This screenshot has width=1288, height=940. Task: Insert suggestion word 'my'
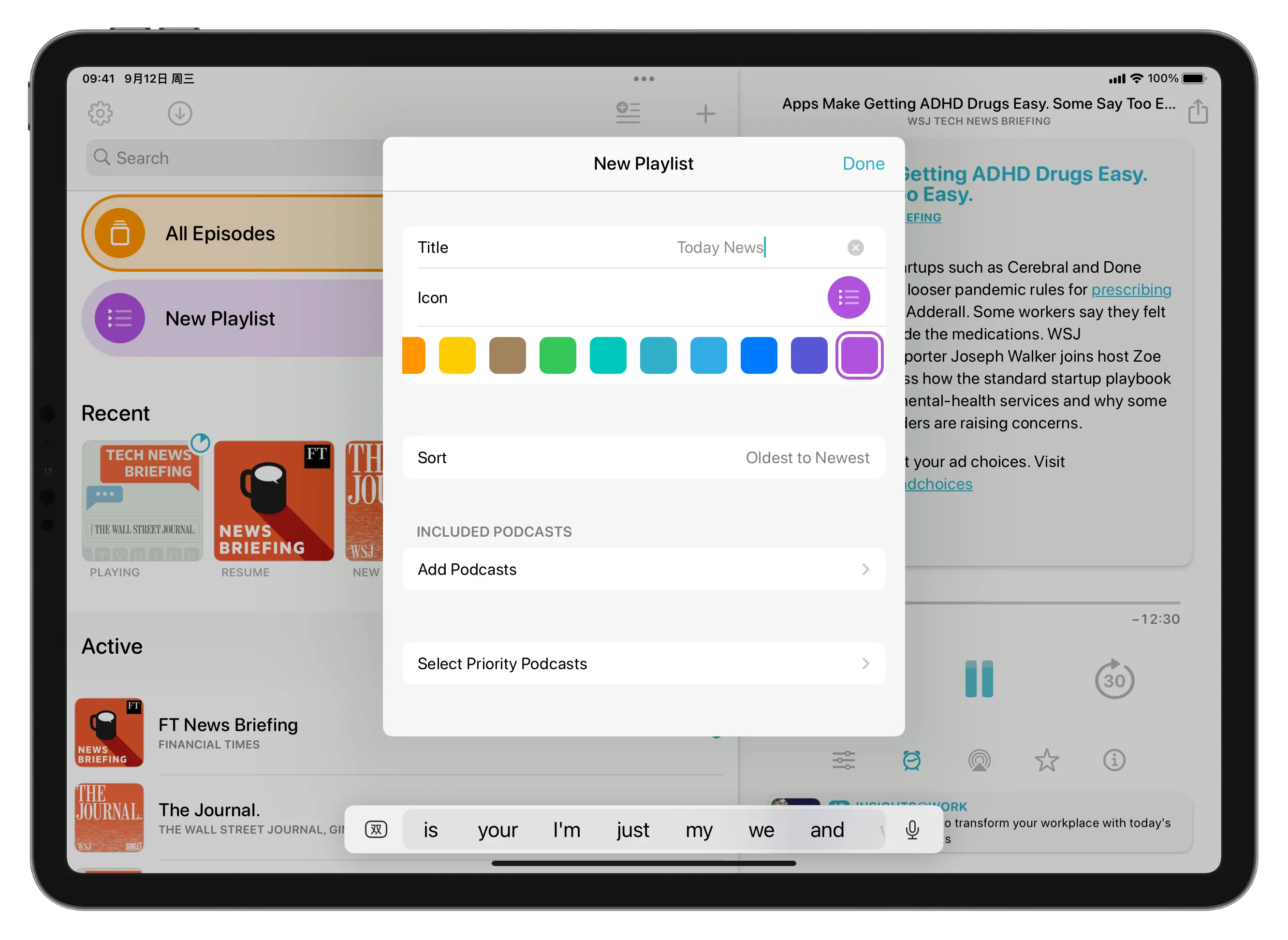point(699,830)
